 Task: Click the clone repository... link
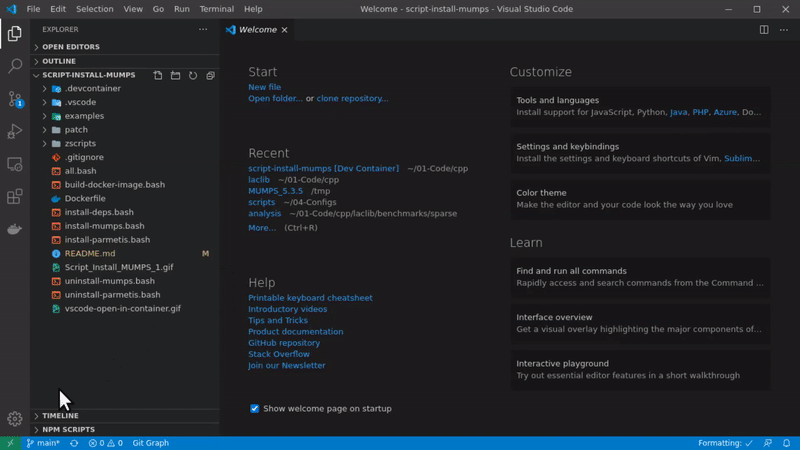coord(352,98)
